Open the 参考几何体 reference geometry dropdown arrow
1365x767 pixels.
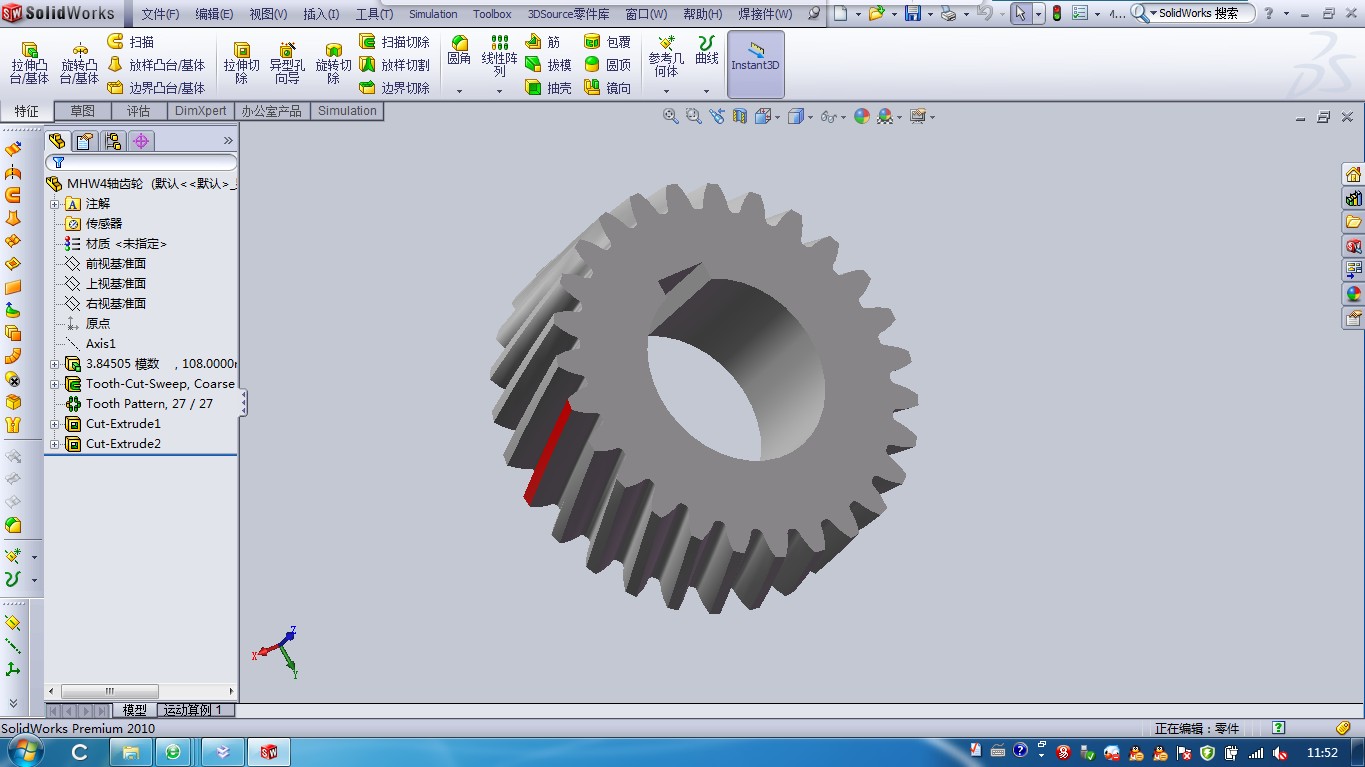[666, 91]
